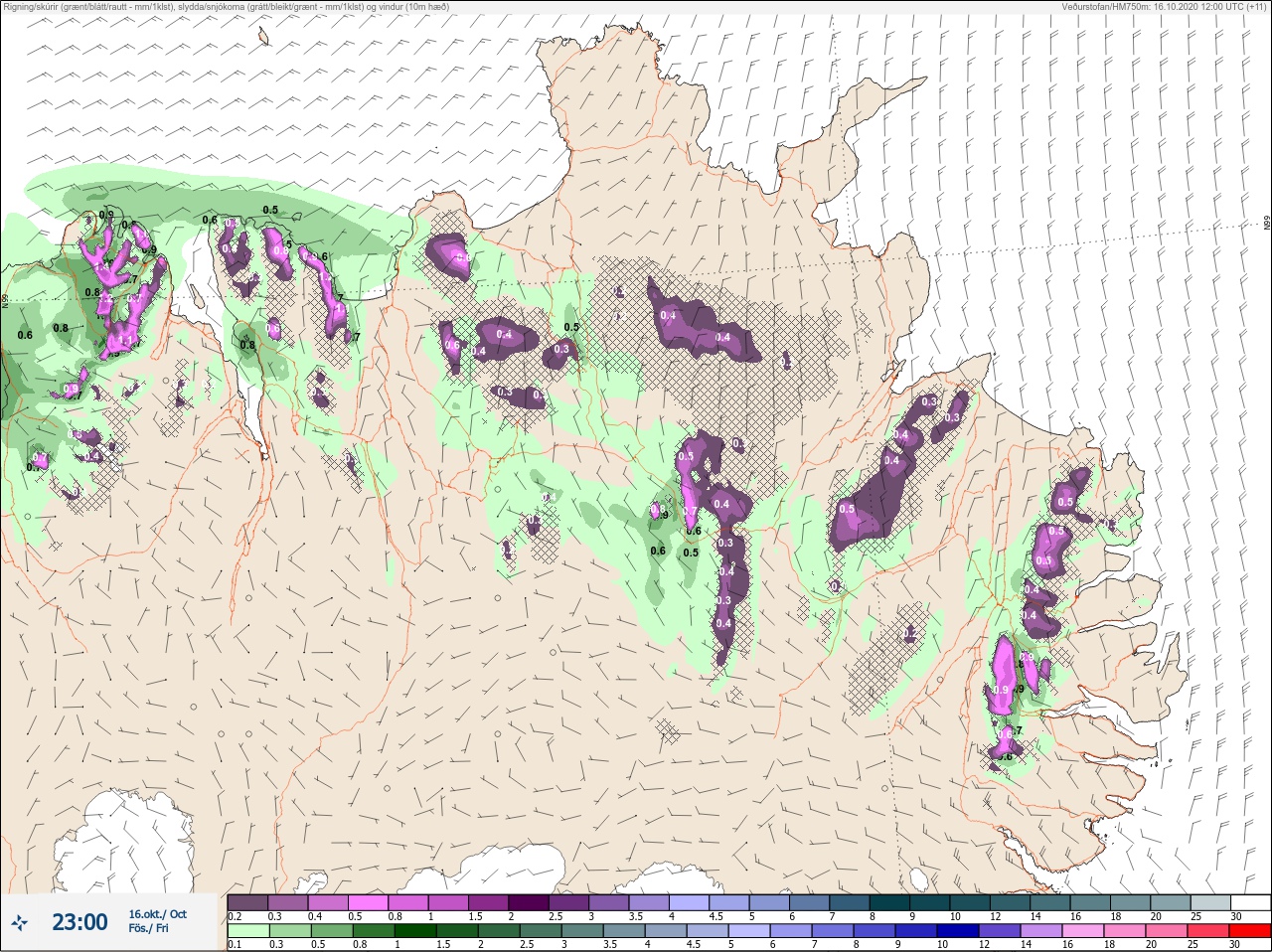Click the Veðurstofan logo beside the time

coord(18,923)
